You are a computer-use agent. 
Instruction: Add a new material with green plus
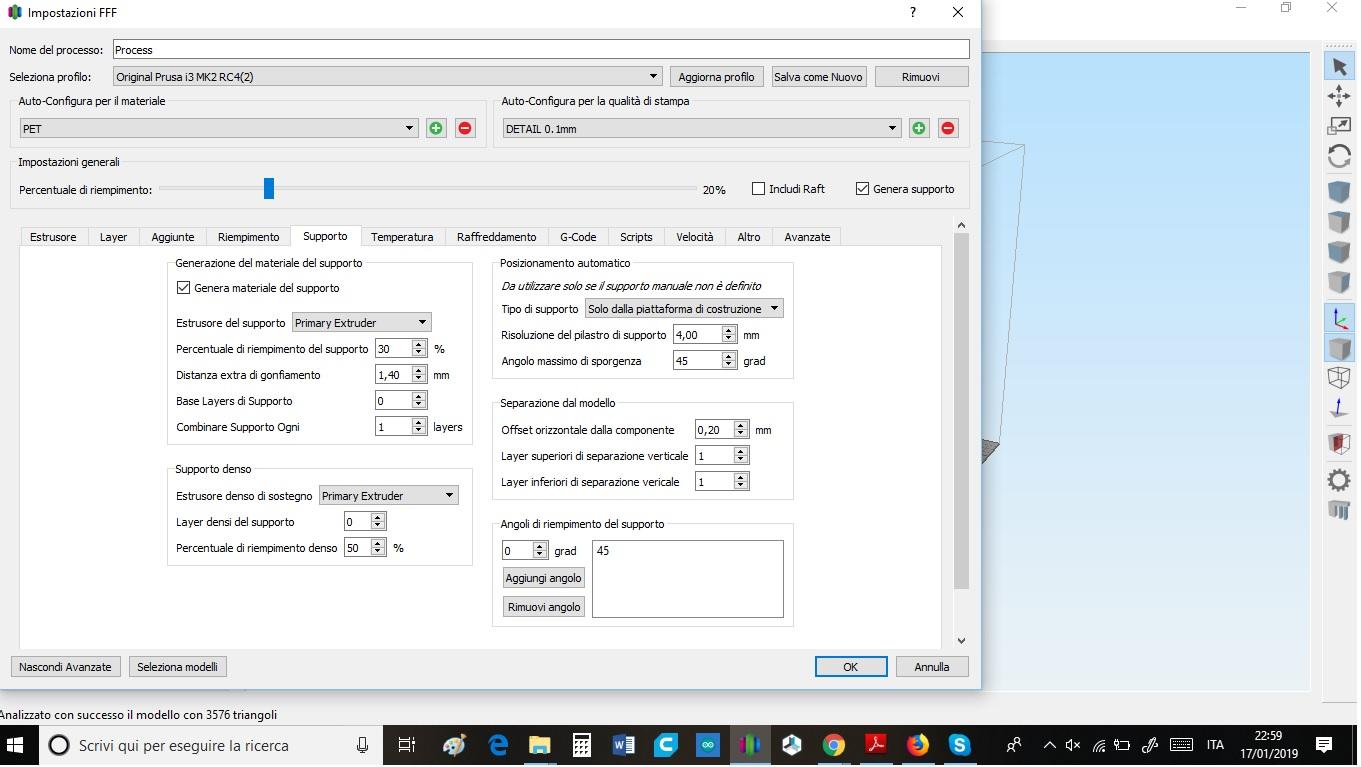click(436, 128)
